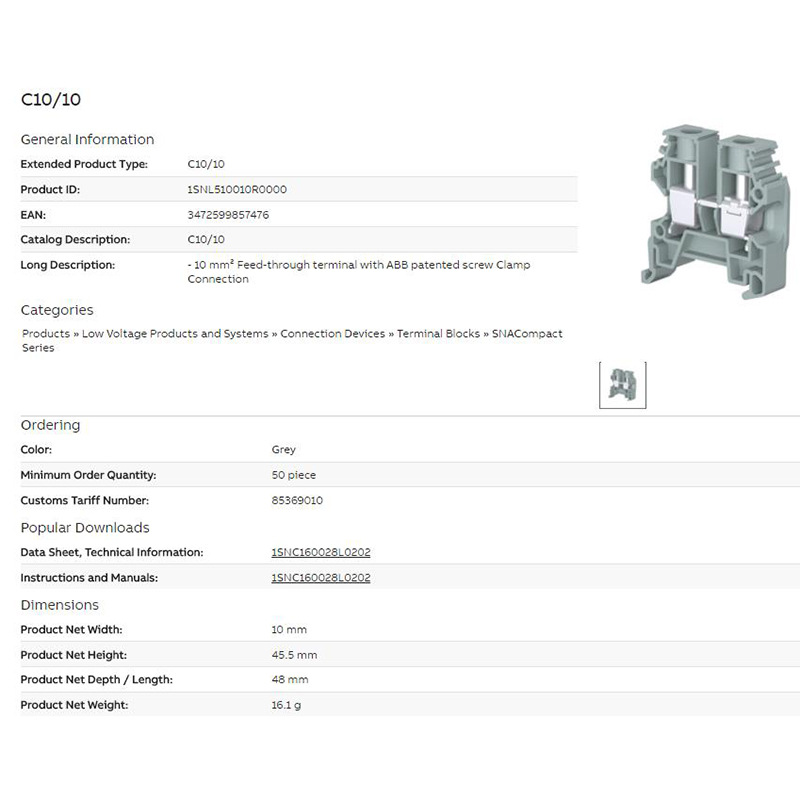Select Product Net Height value 45.5 mm

(x=294, y=655)
